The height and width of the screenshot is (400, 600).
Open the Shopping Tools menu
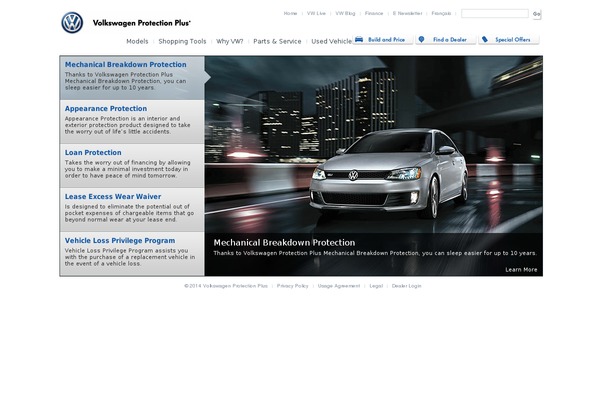182,41
